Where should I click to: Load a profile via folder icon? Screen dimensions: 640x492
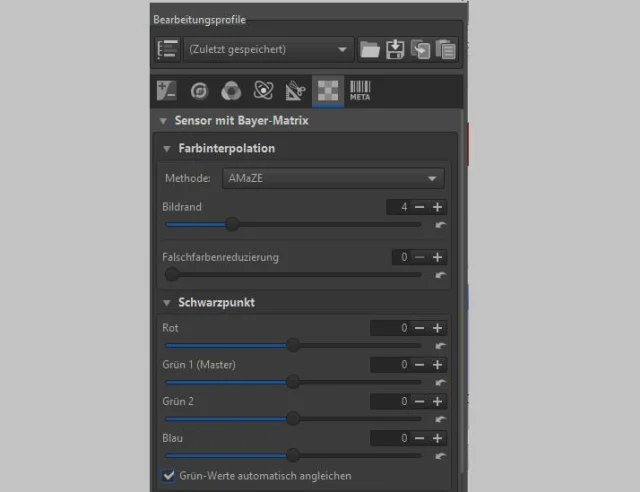click(370, 50)
